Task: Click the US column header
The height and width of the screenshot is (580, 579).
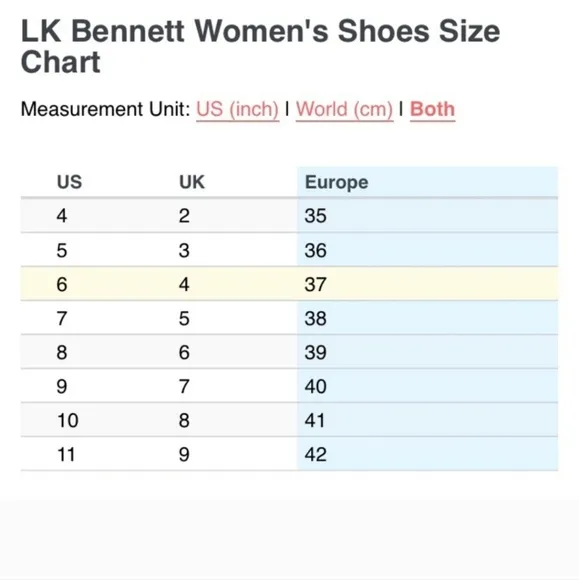Action: [70, 182]
